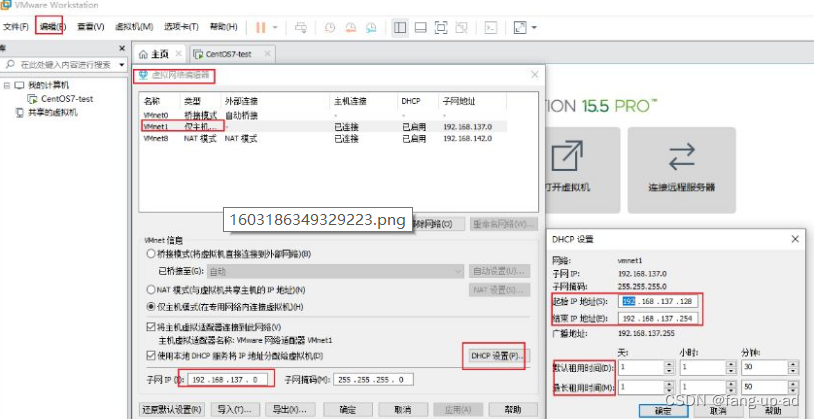Select the NAT 模式 radio button
The height and width of the screenshot is (419, 814).
click(x=151, y=289)
